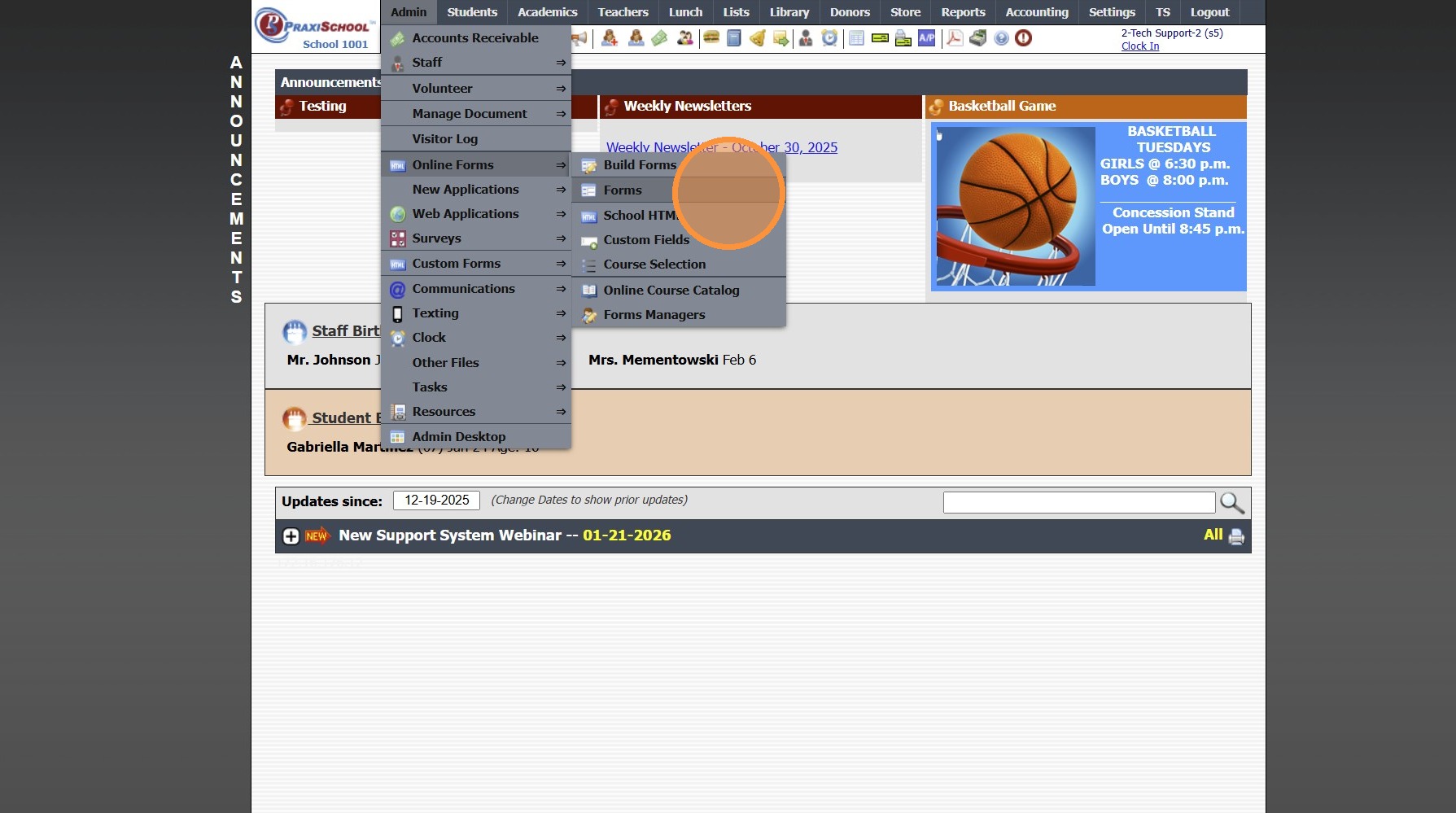Expand the New Support System Webinar update
Image resolution: width=1456 pixels, height=813 pixels.
pyautogui.click(x=291, y=535)
